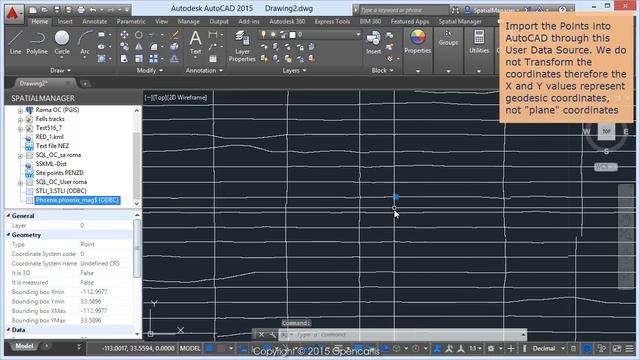Expand the Block panel dropdown
Screen dimensions: 640x360
(382, 70)
